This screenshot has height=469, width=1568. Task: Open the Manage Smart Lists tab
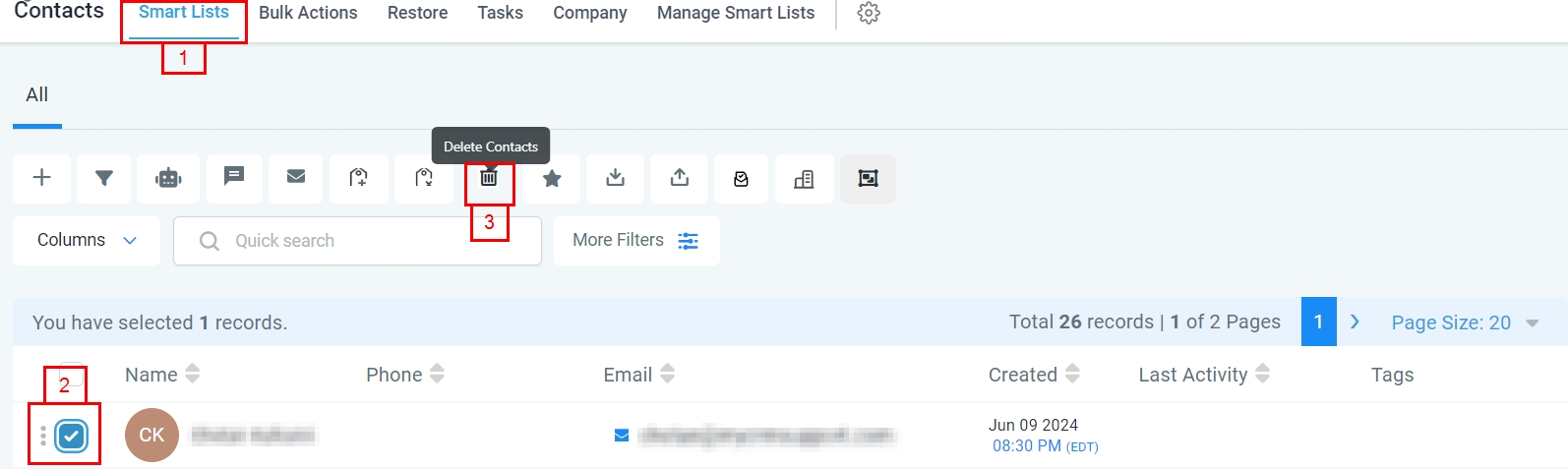click(x=736, y=13)
